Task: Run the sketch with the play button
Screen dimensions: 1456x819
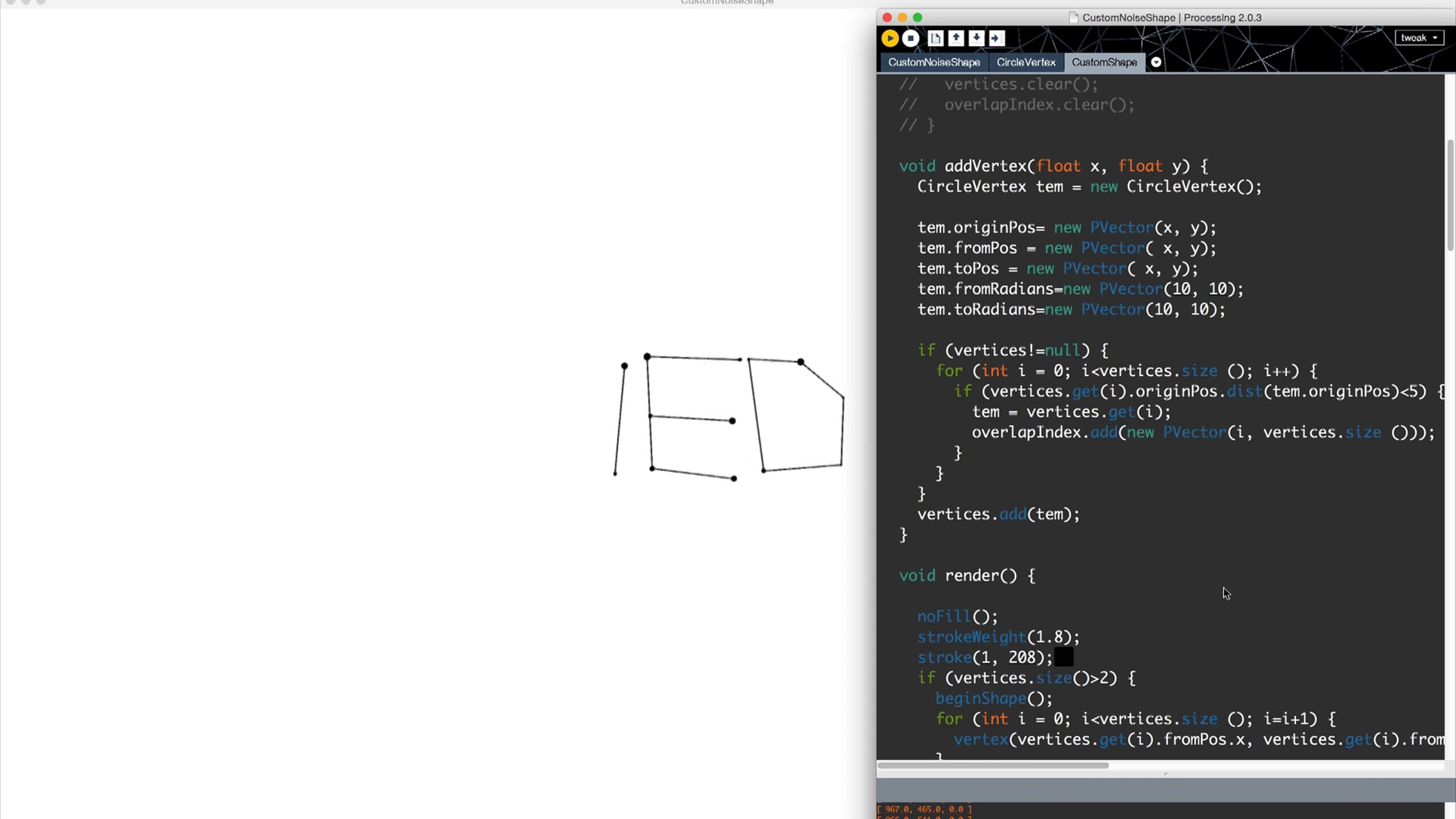Action: click(x=890, y=38)
